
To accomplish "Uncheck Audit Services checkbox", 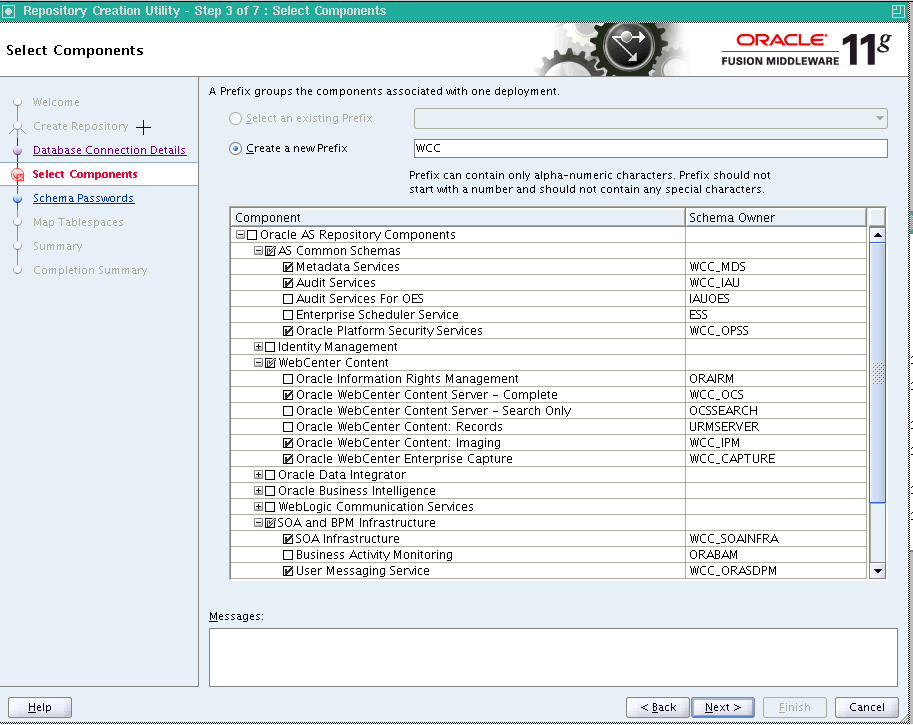I will point(288,283).
